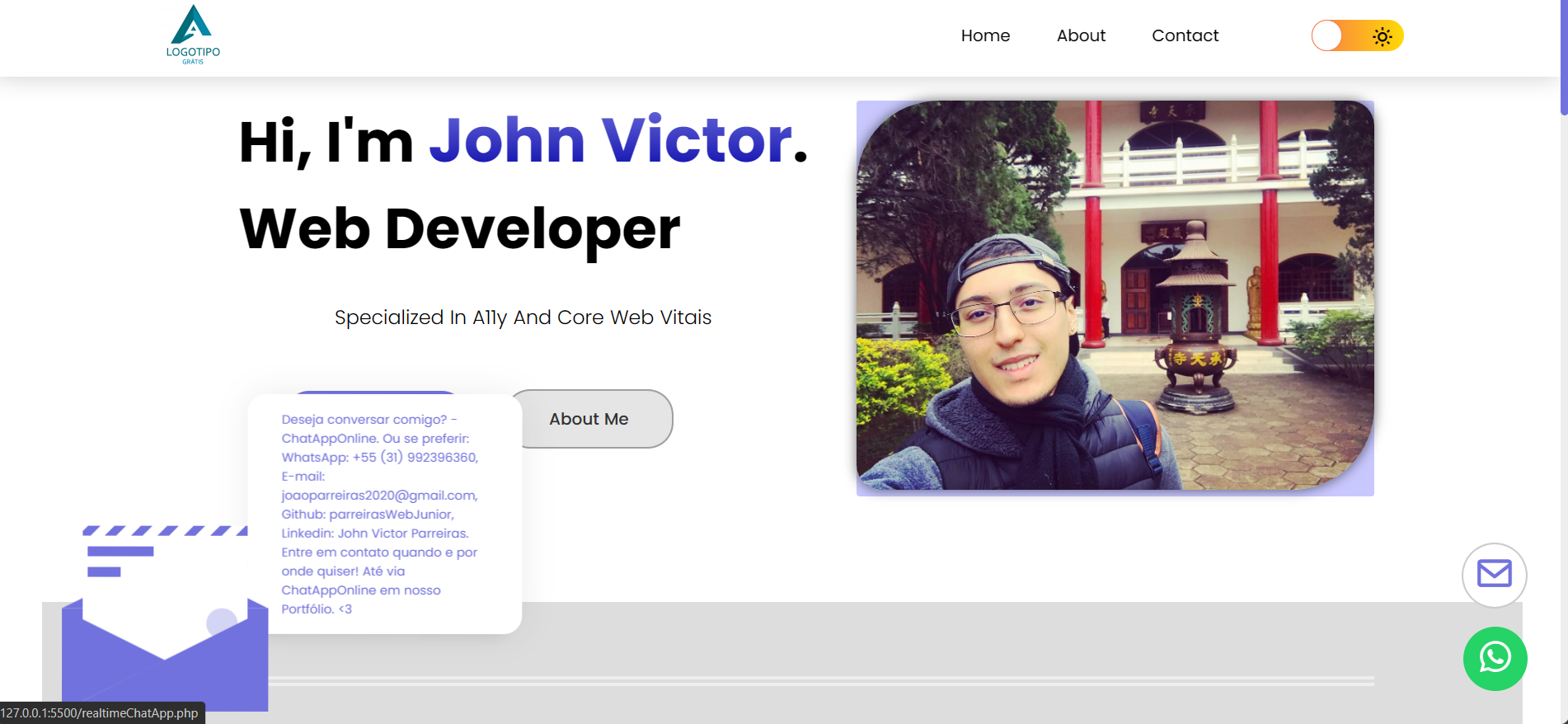Viewport: 1568px width, 724px height.
Task: Click the blue "John Victor" name text
Action: (x=610, y=140)
